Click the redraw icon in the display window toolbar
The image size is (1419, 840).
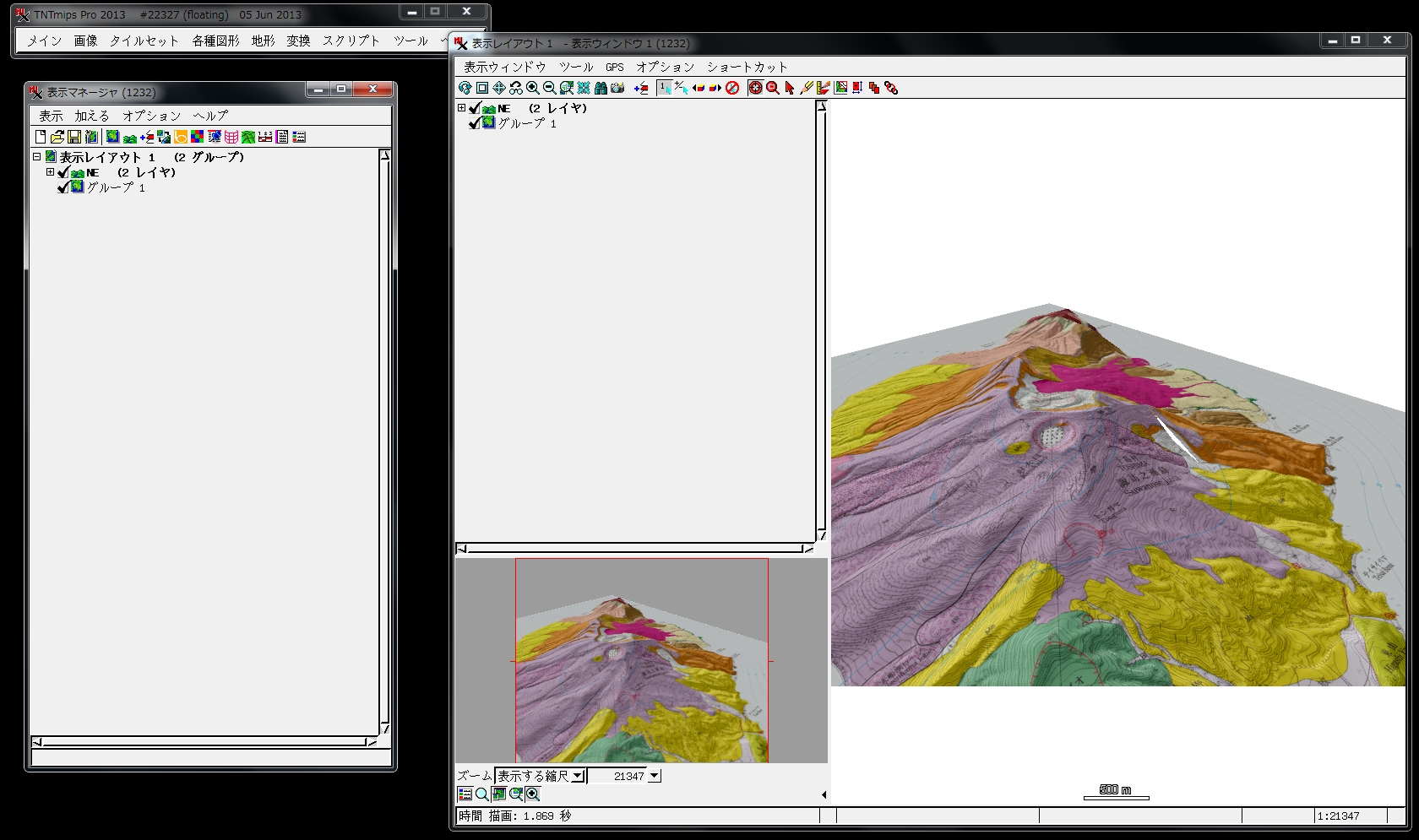[x=465, y=88]
